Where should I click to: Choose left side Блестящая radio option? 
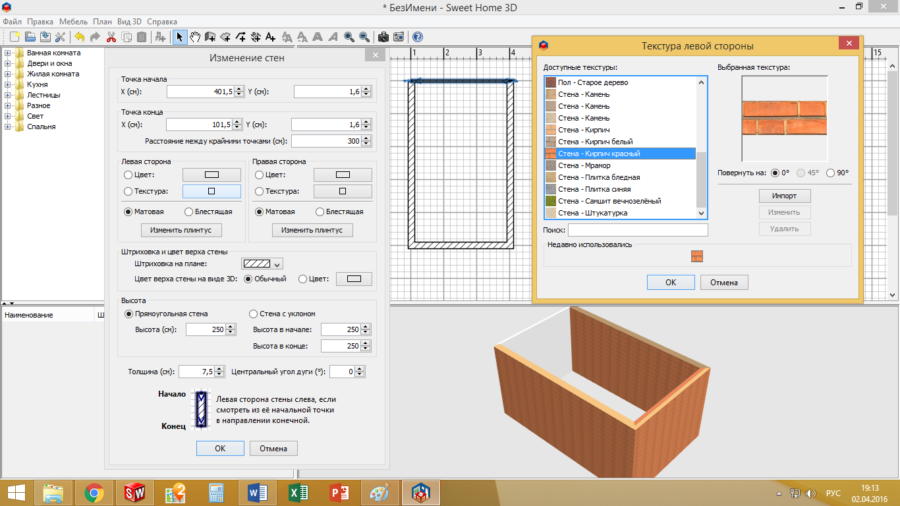click(x=188, y=212)
